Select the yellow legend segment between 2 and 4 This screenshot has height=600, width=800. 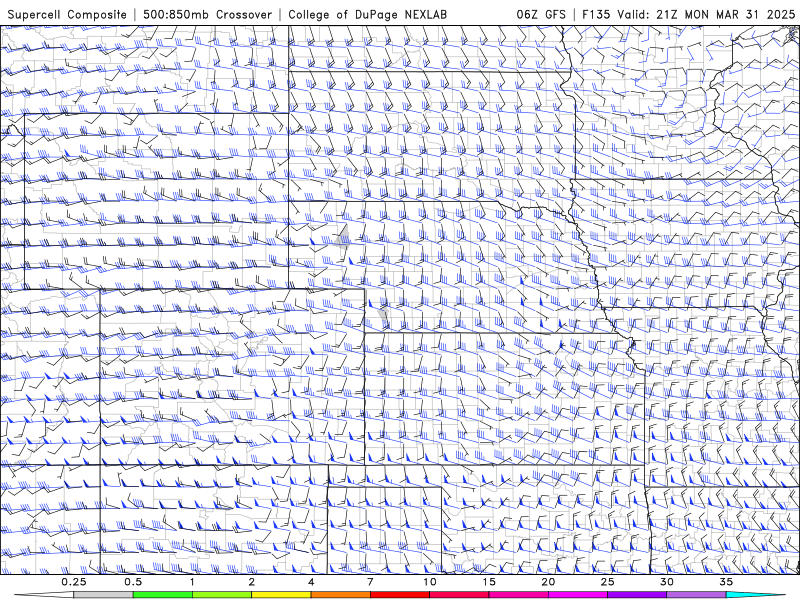pos(281,595)
